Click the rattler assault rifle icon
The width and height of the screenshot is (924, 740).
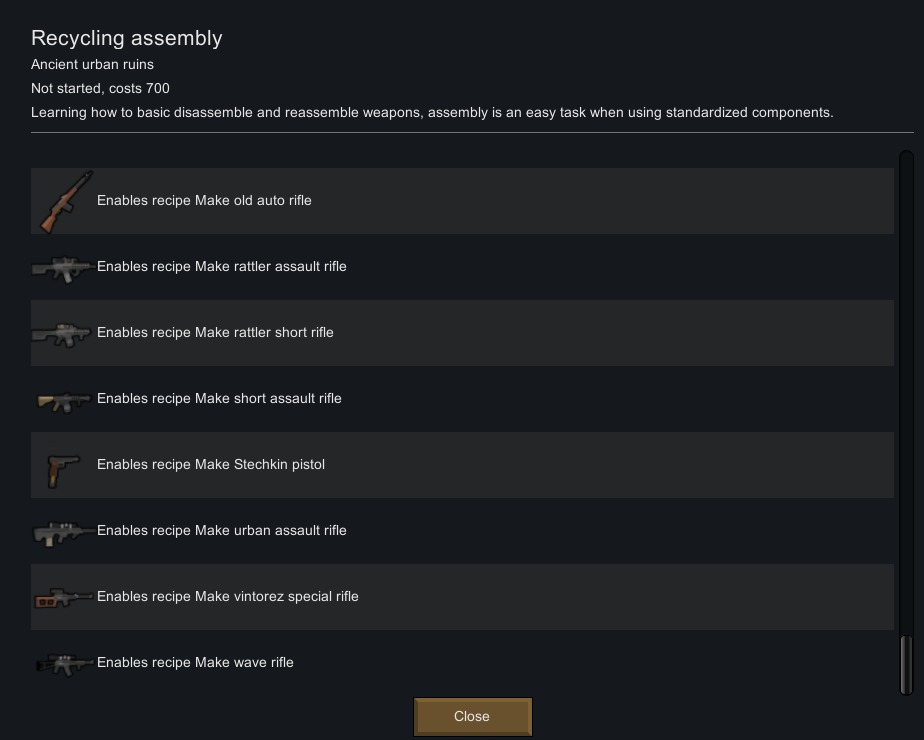[63, 267]
